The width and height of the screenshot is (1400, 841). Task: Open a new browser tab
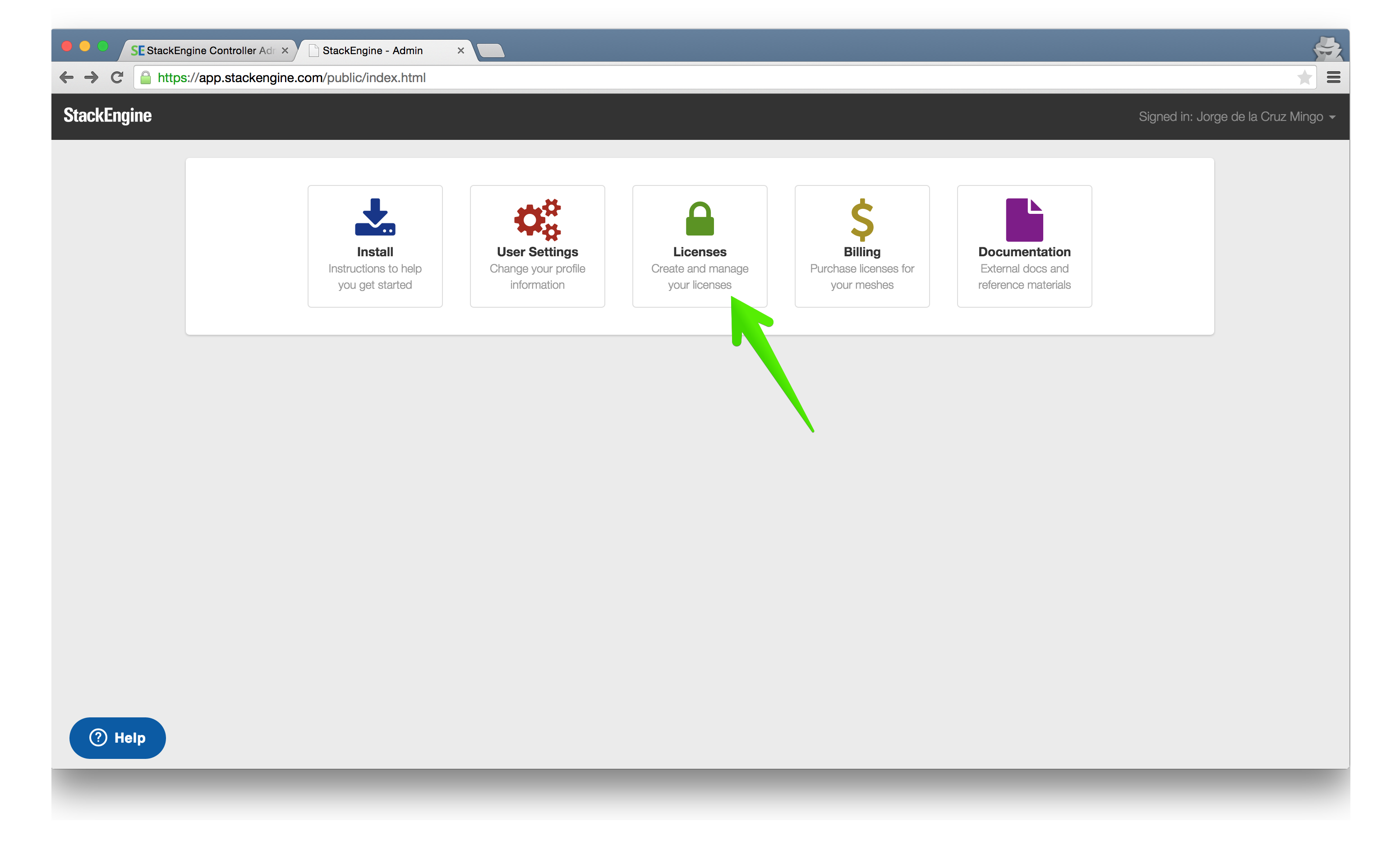tap(490, 51)
